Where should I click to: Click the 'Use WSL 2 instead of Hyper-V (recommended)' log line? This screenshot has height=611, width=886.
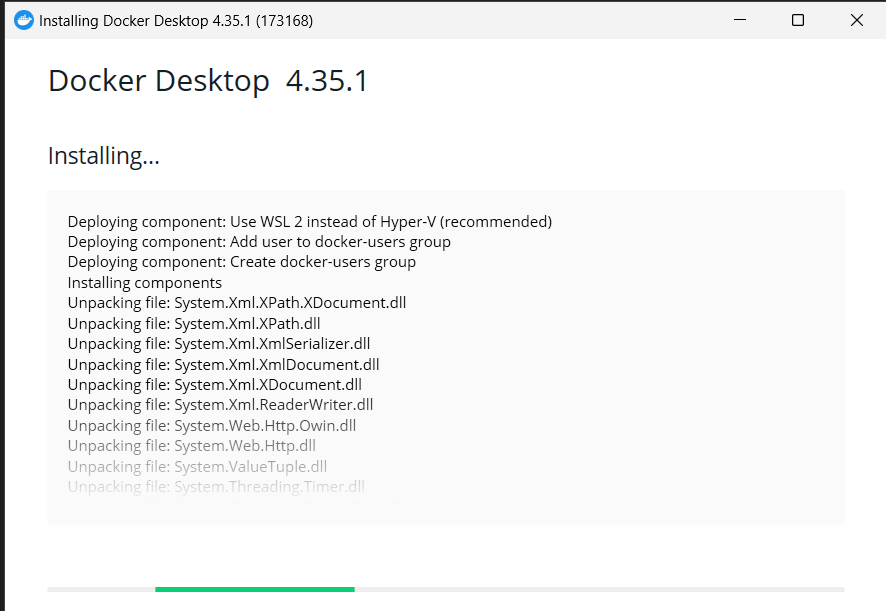click(310, 222)
